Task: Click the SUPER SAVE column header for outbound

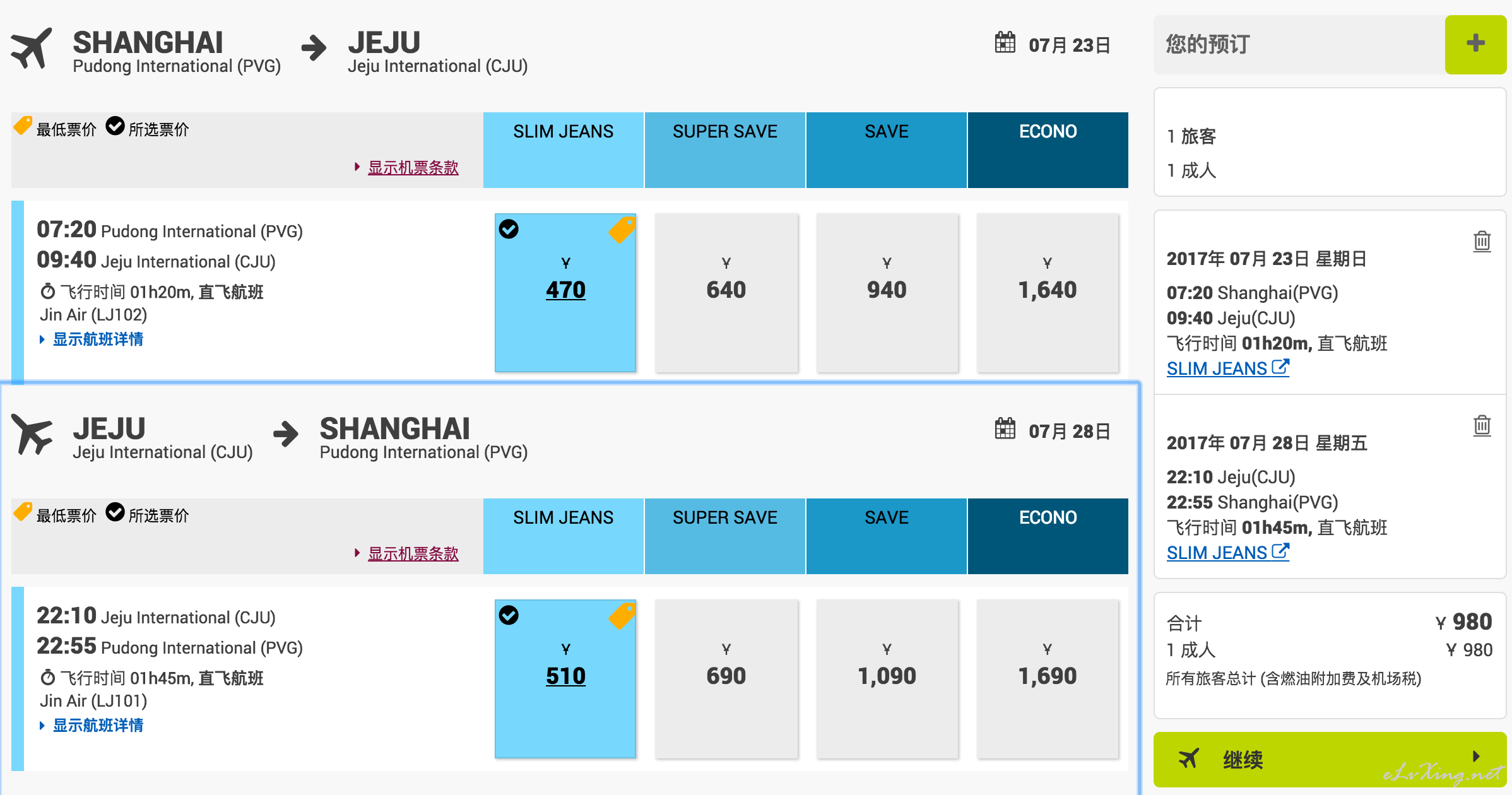Action: click(x=724, y=150)
